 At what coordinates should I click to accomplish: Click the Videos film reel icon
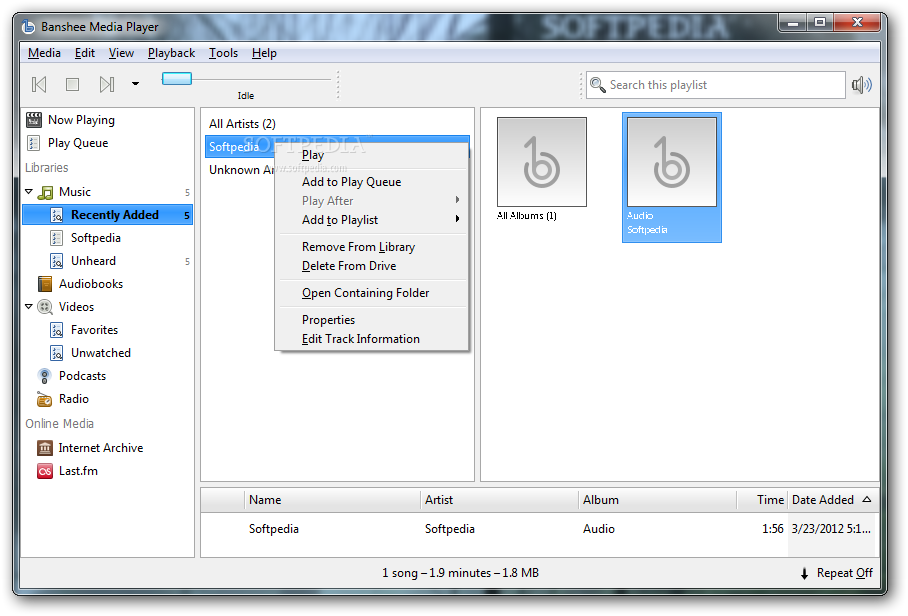[x=45, y=307]
